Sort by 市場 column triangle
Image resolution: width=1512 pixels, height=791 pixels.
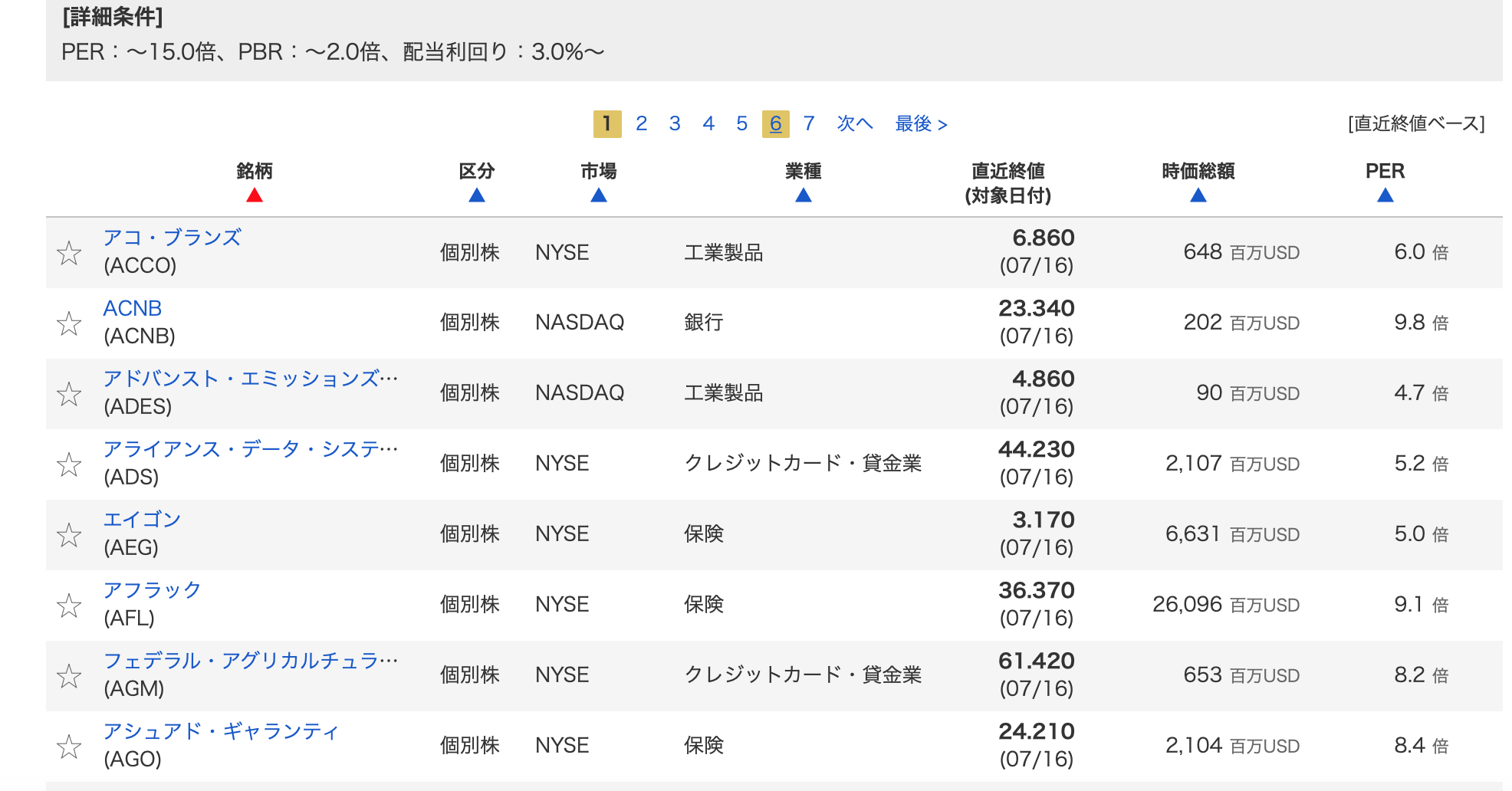[x=599, y=196]
